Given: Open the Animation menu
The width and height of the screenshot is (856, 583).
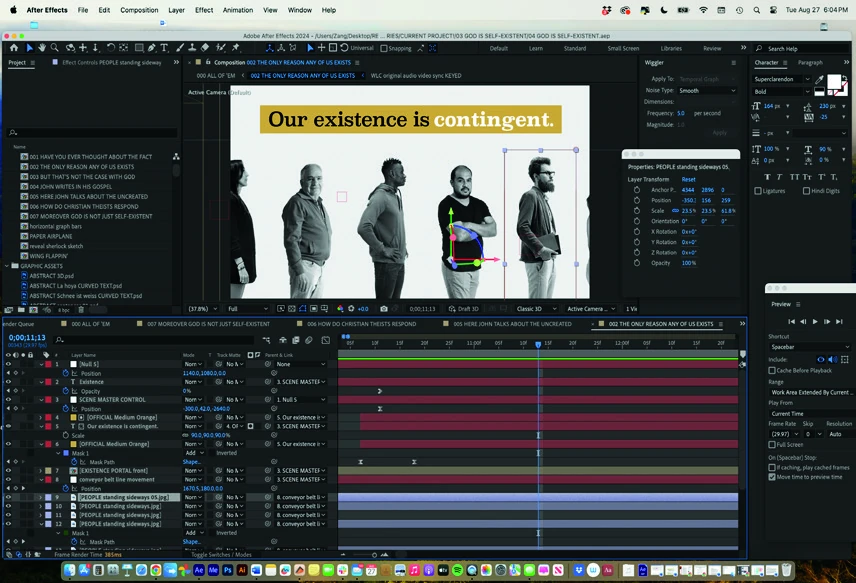Looking at the screenshot, I should (237, 10).
